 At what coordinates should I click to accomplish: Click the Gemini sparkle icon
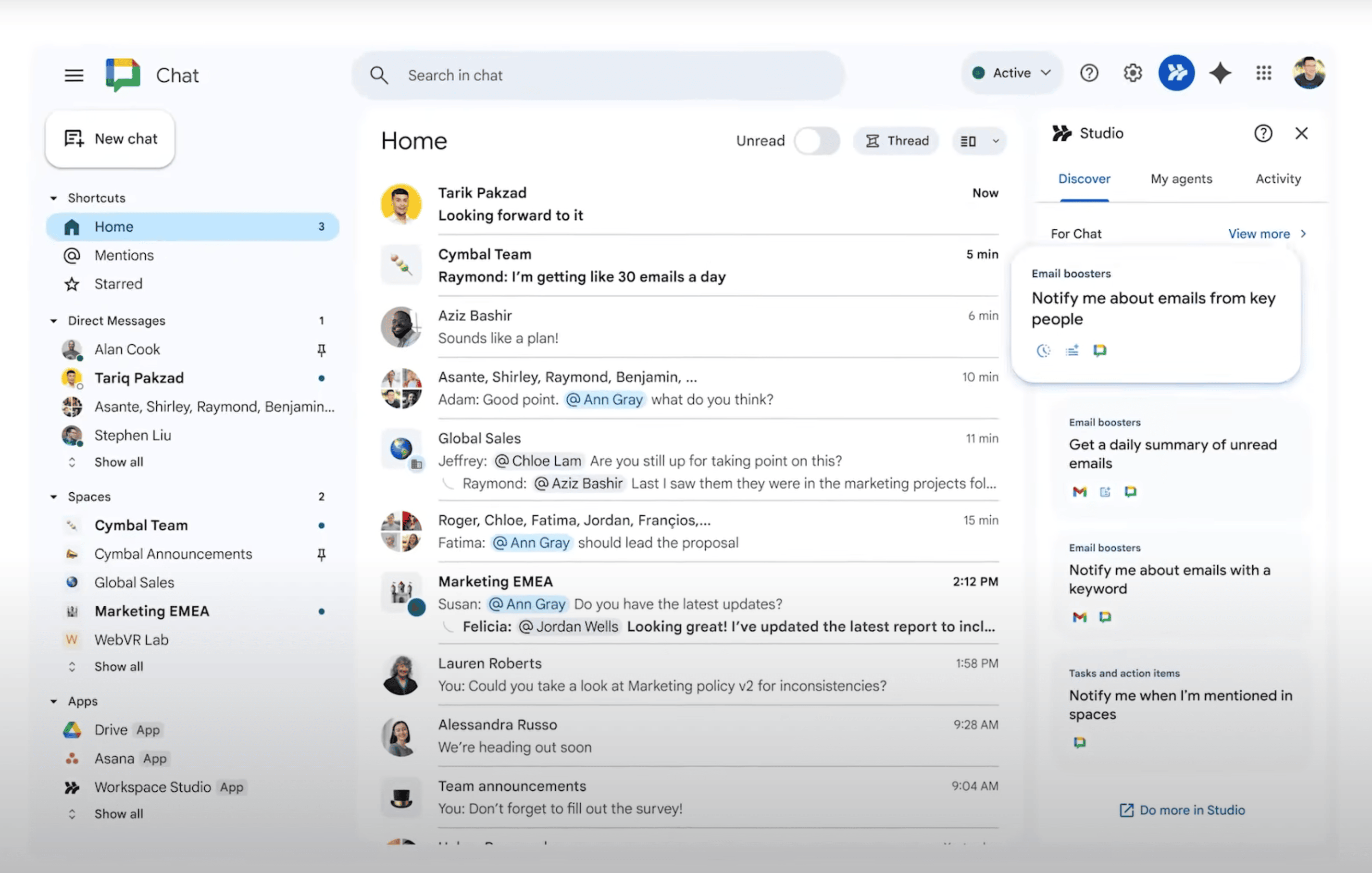coord(1220,73)
